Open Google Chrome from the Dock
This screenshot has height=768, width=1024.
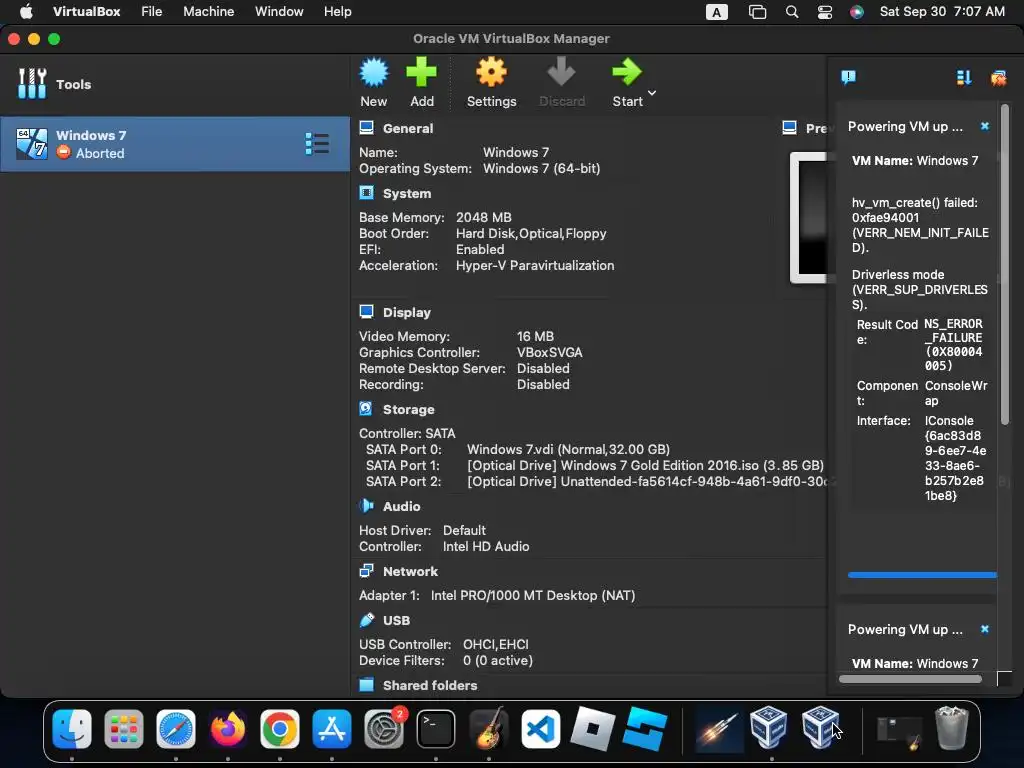click(280, 728)
